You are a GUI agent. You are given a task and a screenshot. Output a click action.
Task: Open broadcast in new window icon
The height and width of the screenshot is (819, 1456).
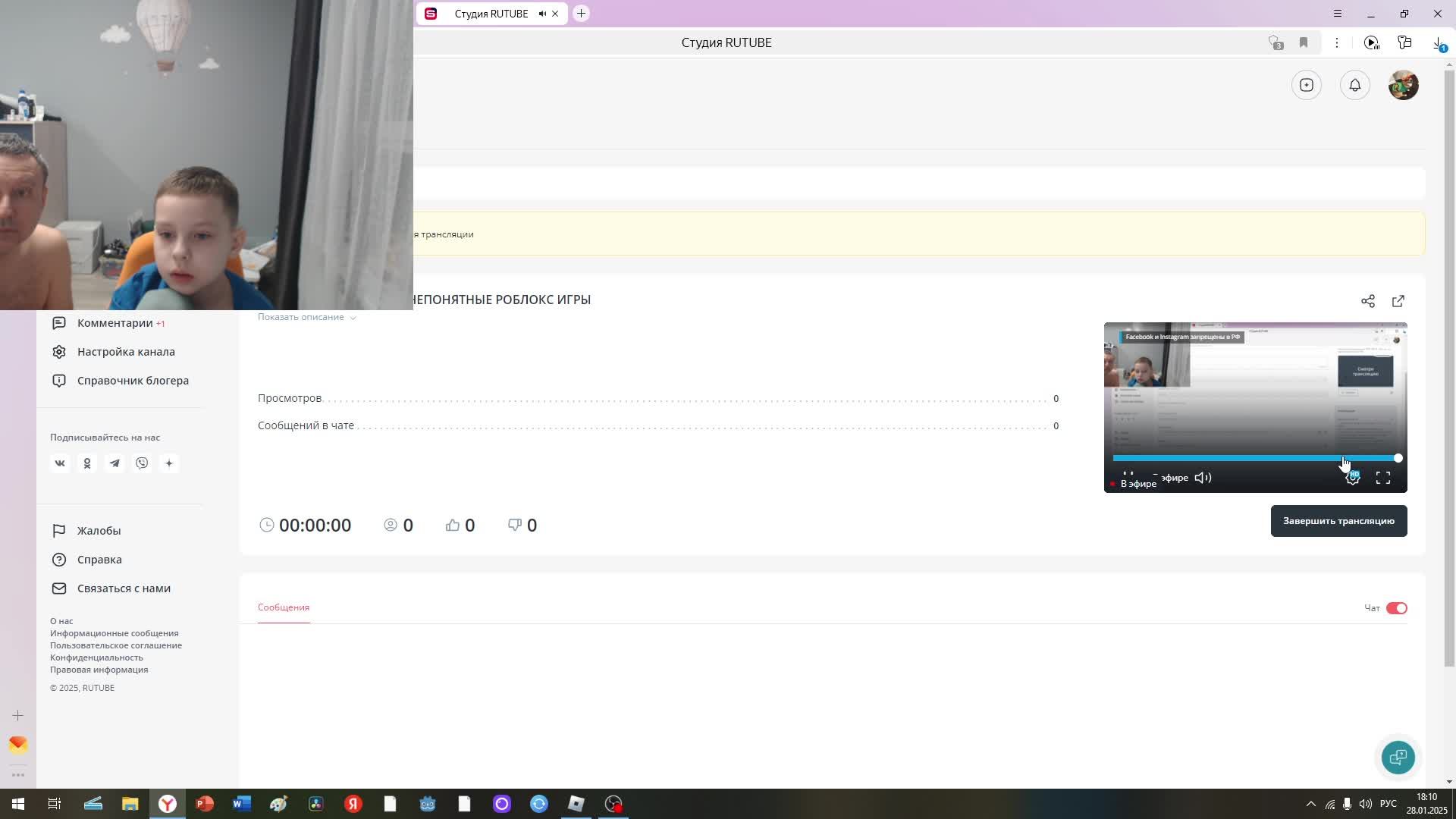(x=1398, y=301)
